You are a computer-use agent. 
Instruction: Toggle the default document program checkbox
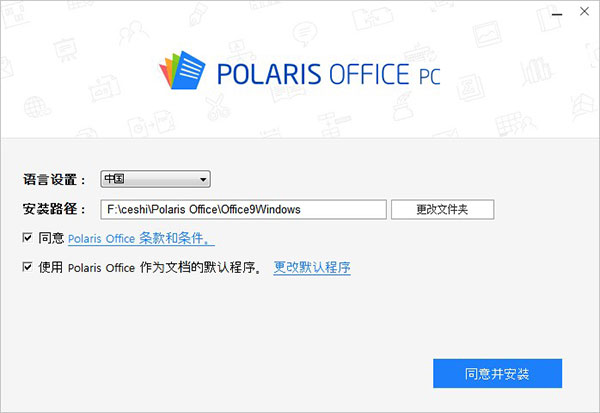point(27,267)
